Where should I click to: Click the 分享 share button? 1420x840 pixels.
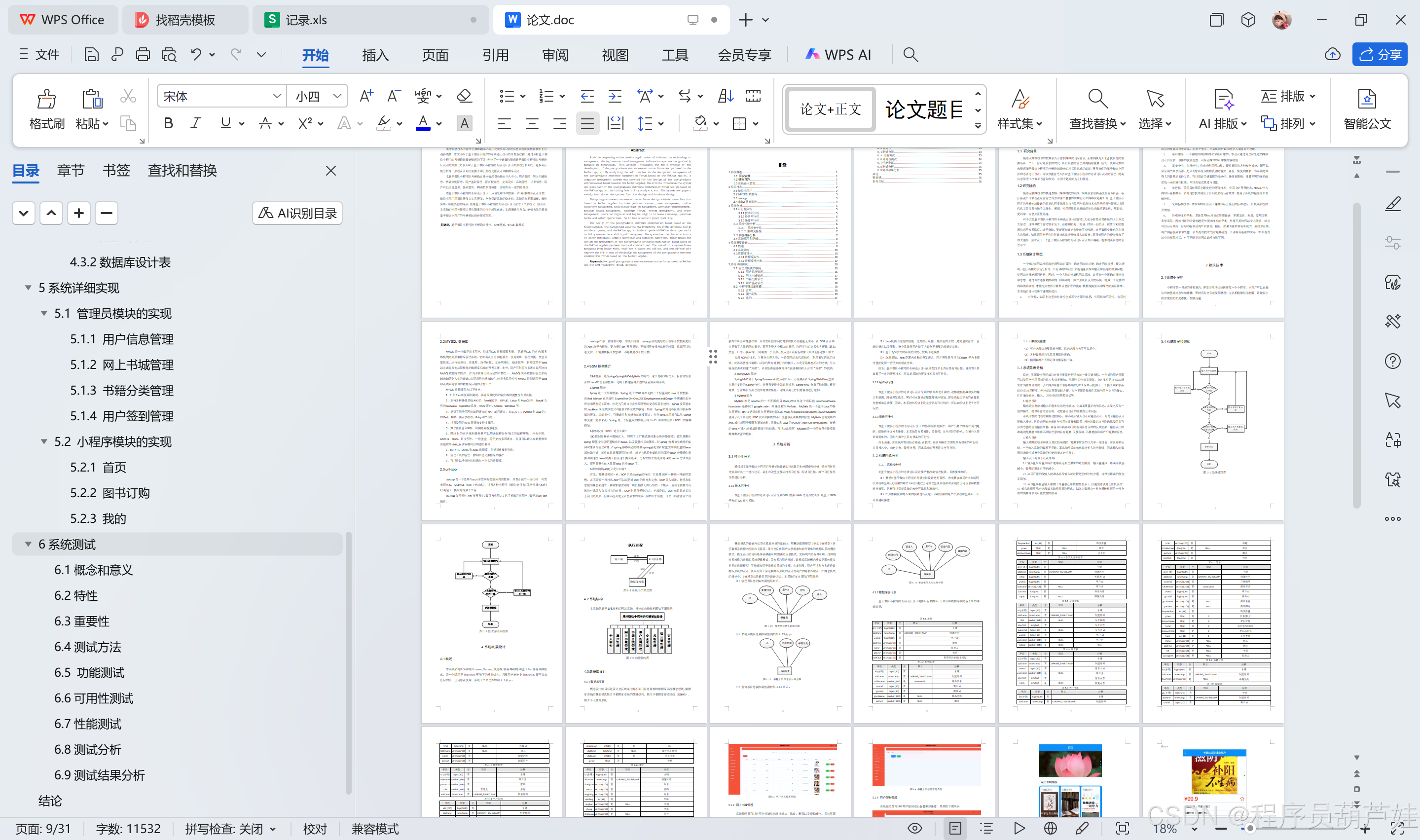click(1379, 54)
